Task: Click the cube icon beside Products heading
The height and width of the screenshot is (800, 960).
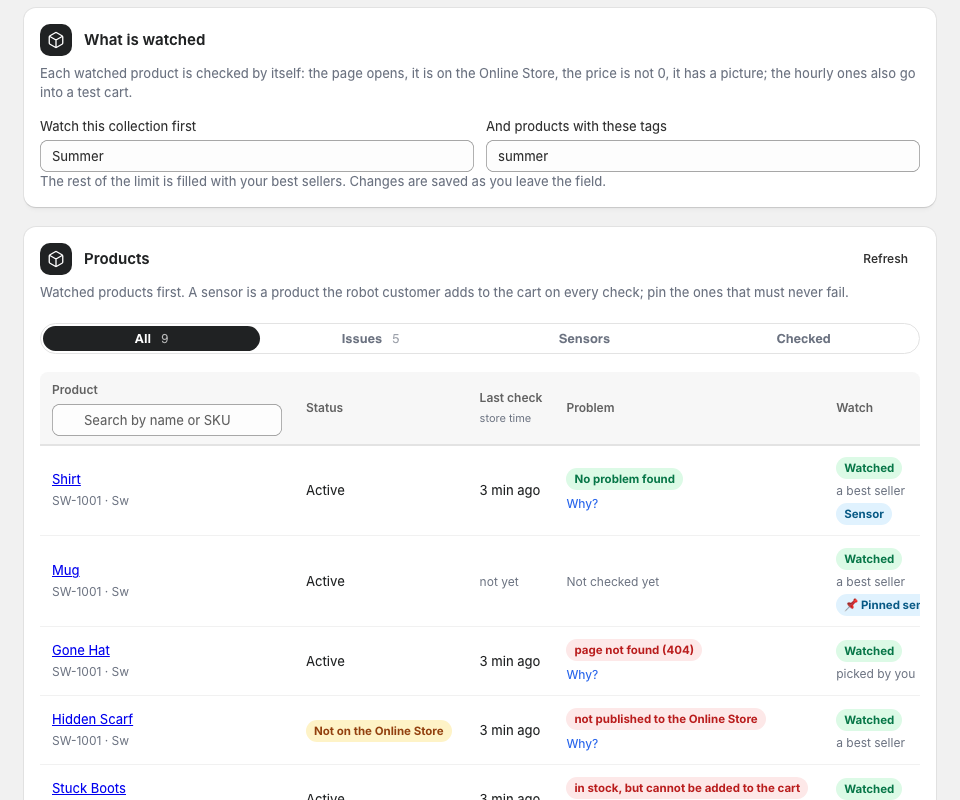Action: pos(56,259)
